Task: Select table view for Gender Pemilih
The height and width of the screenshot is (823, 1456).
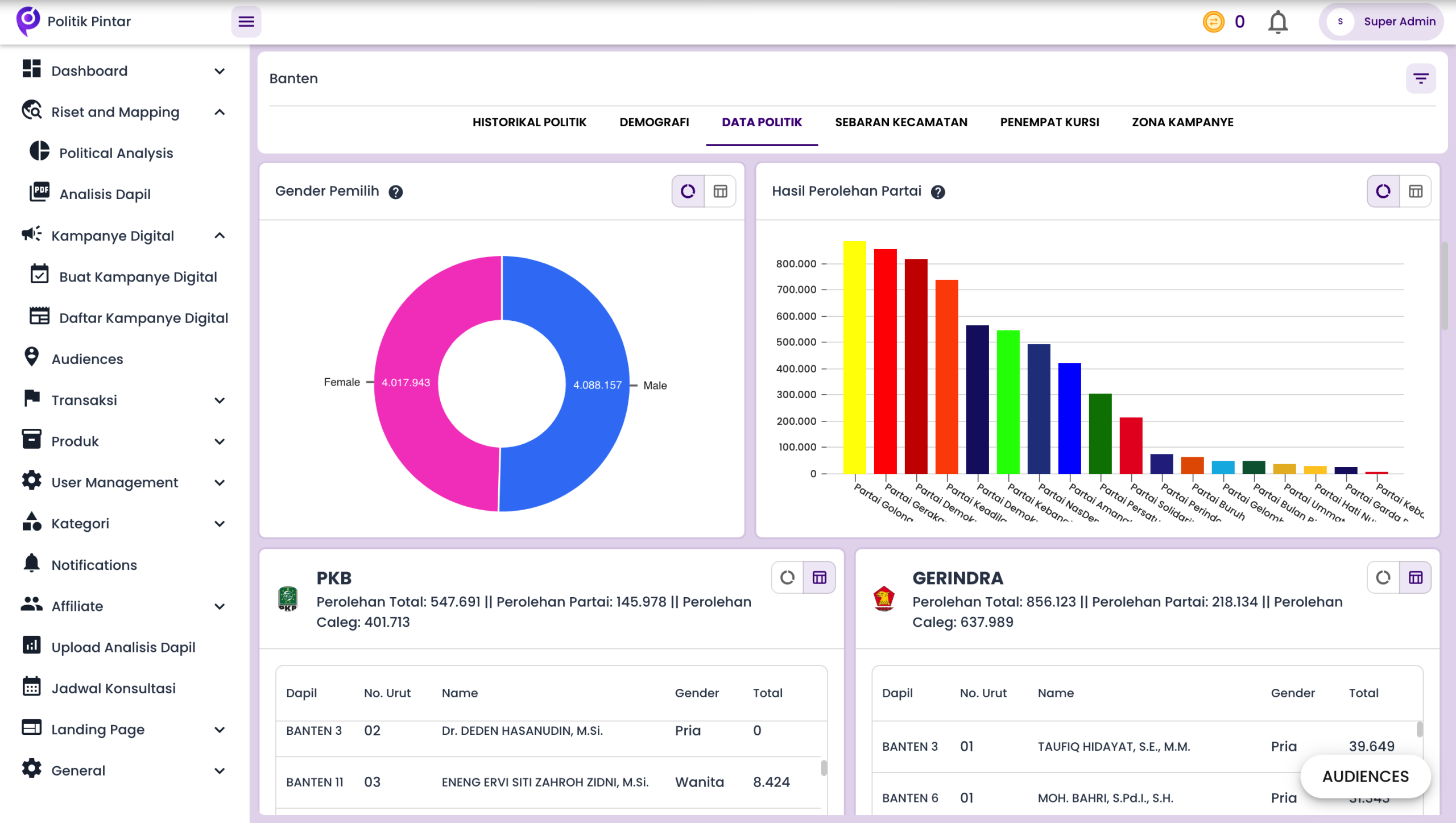Action: (720, 191)
